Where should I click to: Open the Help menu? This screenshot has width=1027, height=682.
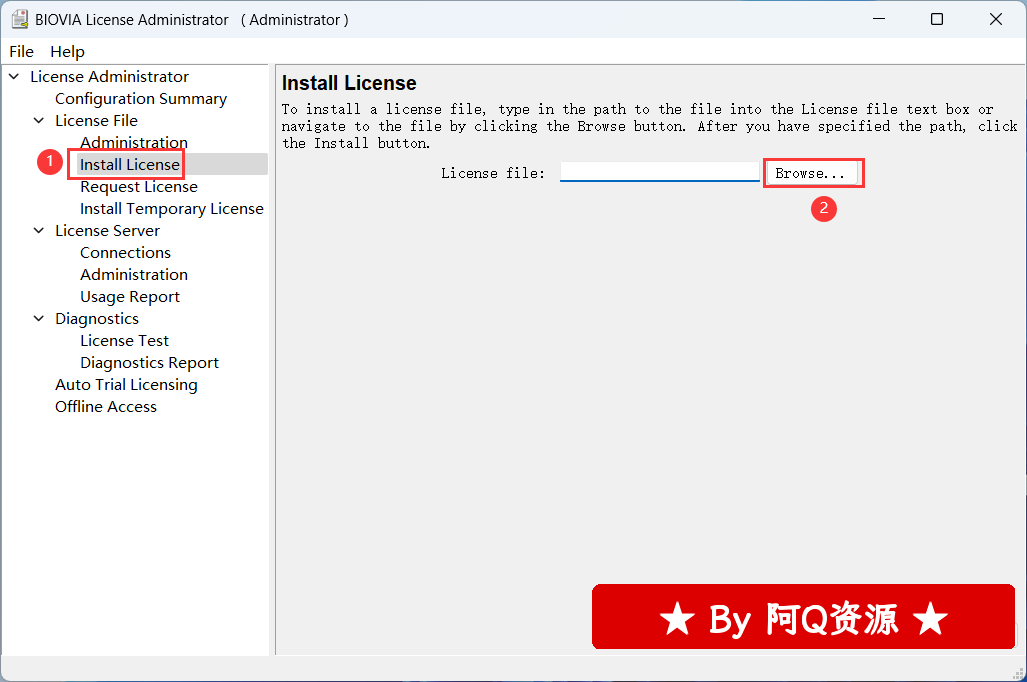tap(67, 51)
